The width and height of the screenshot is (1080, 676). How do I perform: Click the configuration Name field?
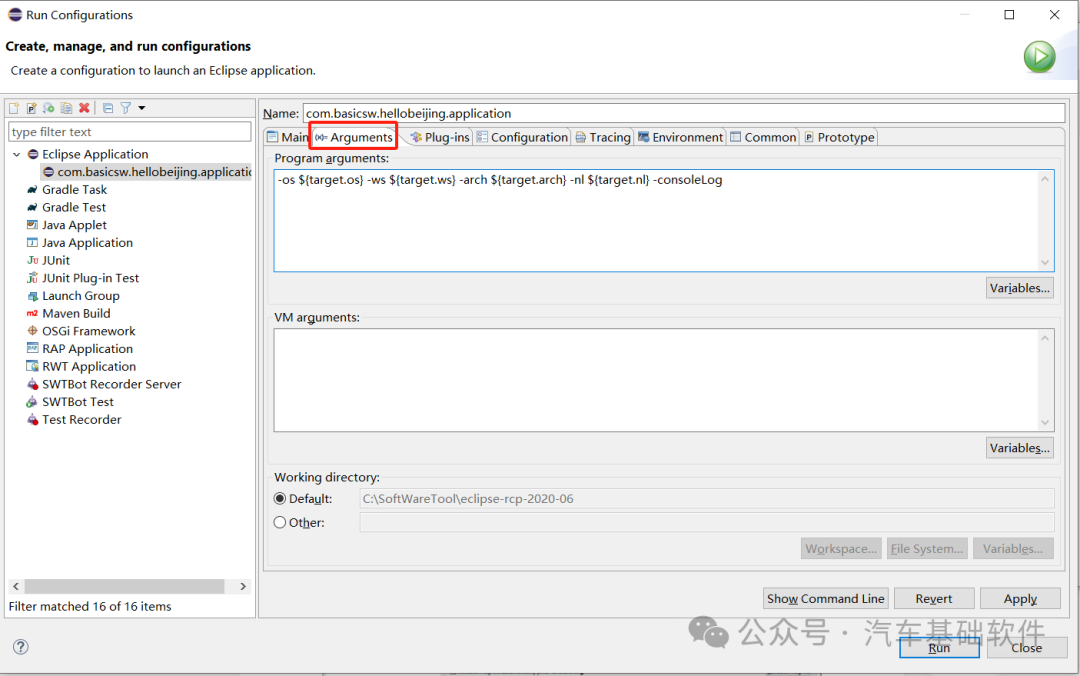(685, 114)
